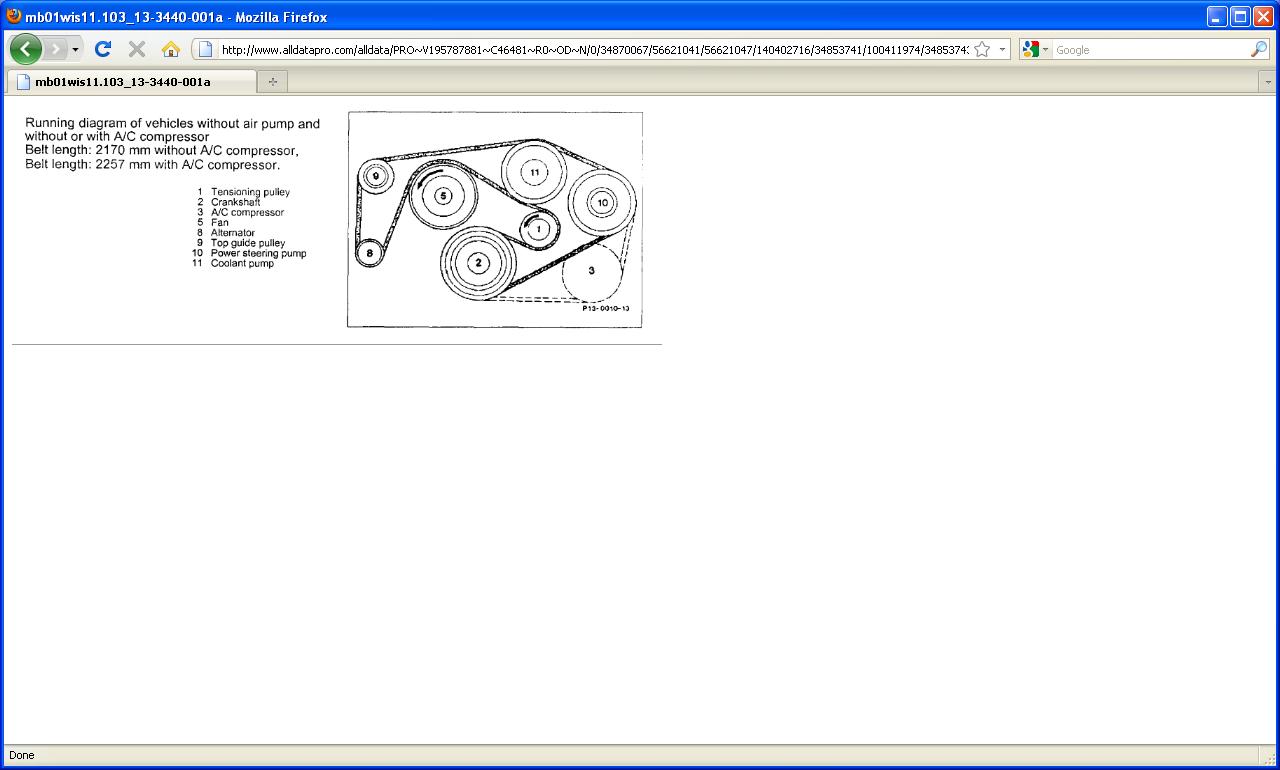Click the belt routing diagram image
Viewport: 1280px width, 770px height.
(x=495, y=219)
